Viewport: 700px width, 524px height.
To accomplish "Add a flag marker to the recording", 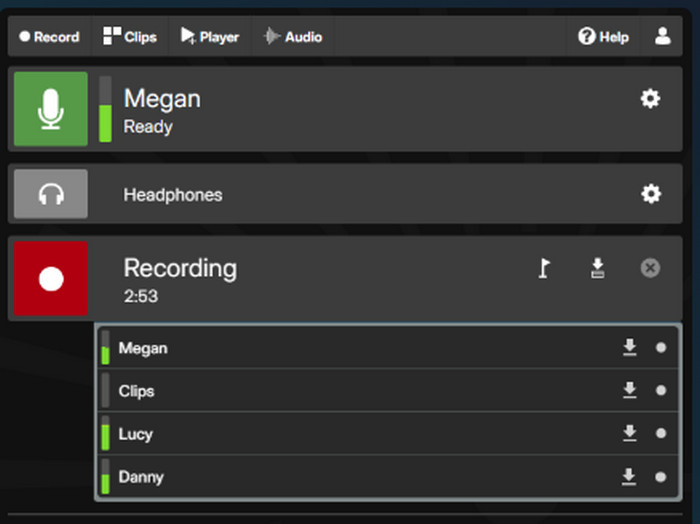I will click(x=544, y=268).
